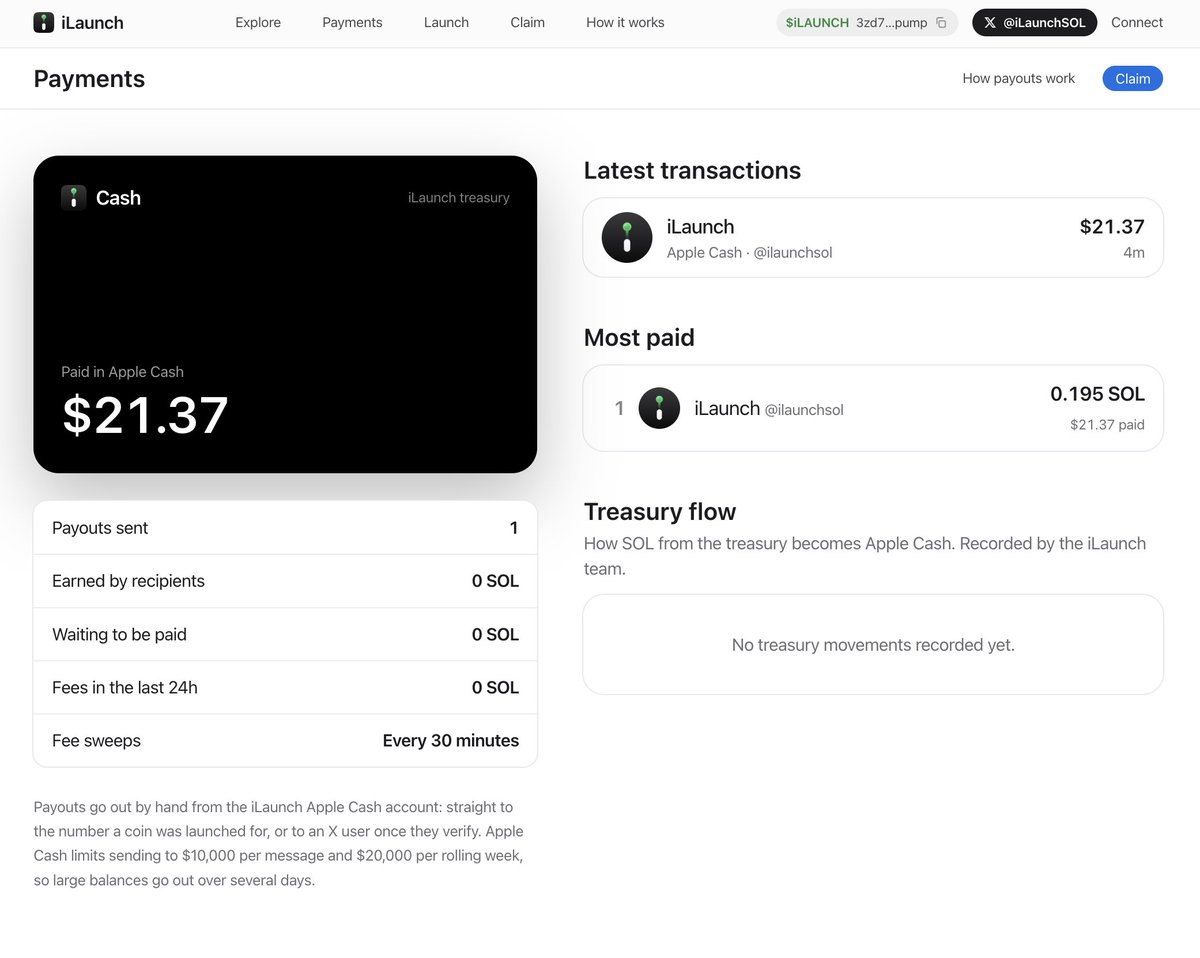
Task: Click Fees in the last 24h label
Action: point(125,687)
